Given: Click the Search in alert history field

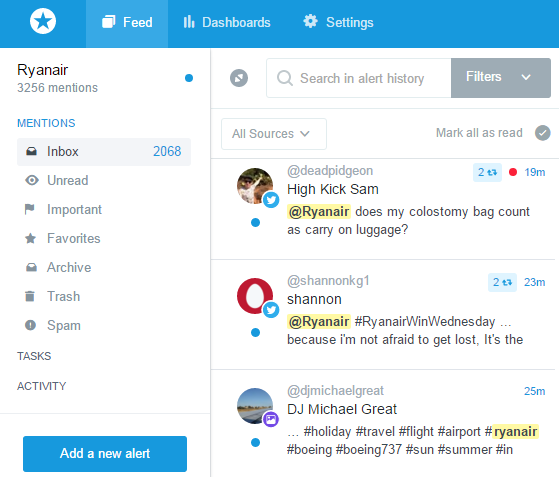Looking at the screenshot, I should point(359,78).
